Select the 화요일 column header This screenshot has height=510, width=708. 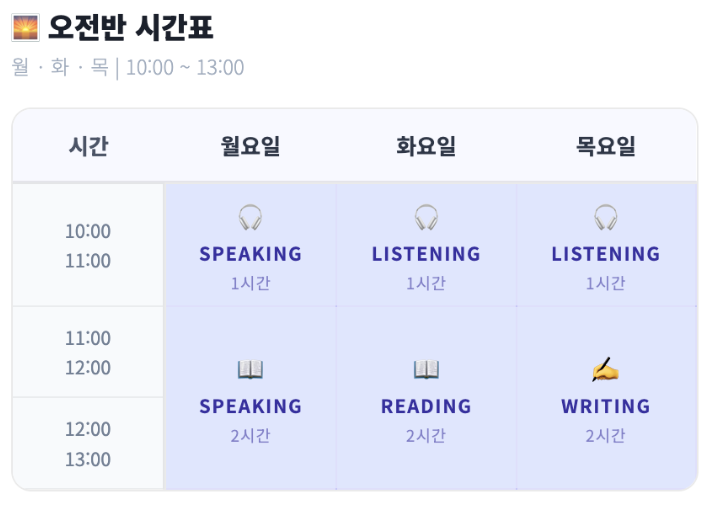point(426,146)
